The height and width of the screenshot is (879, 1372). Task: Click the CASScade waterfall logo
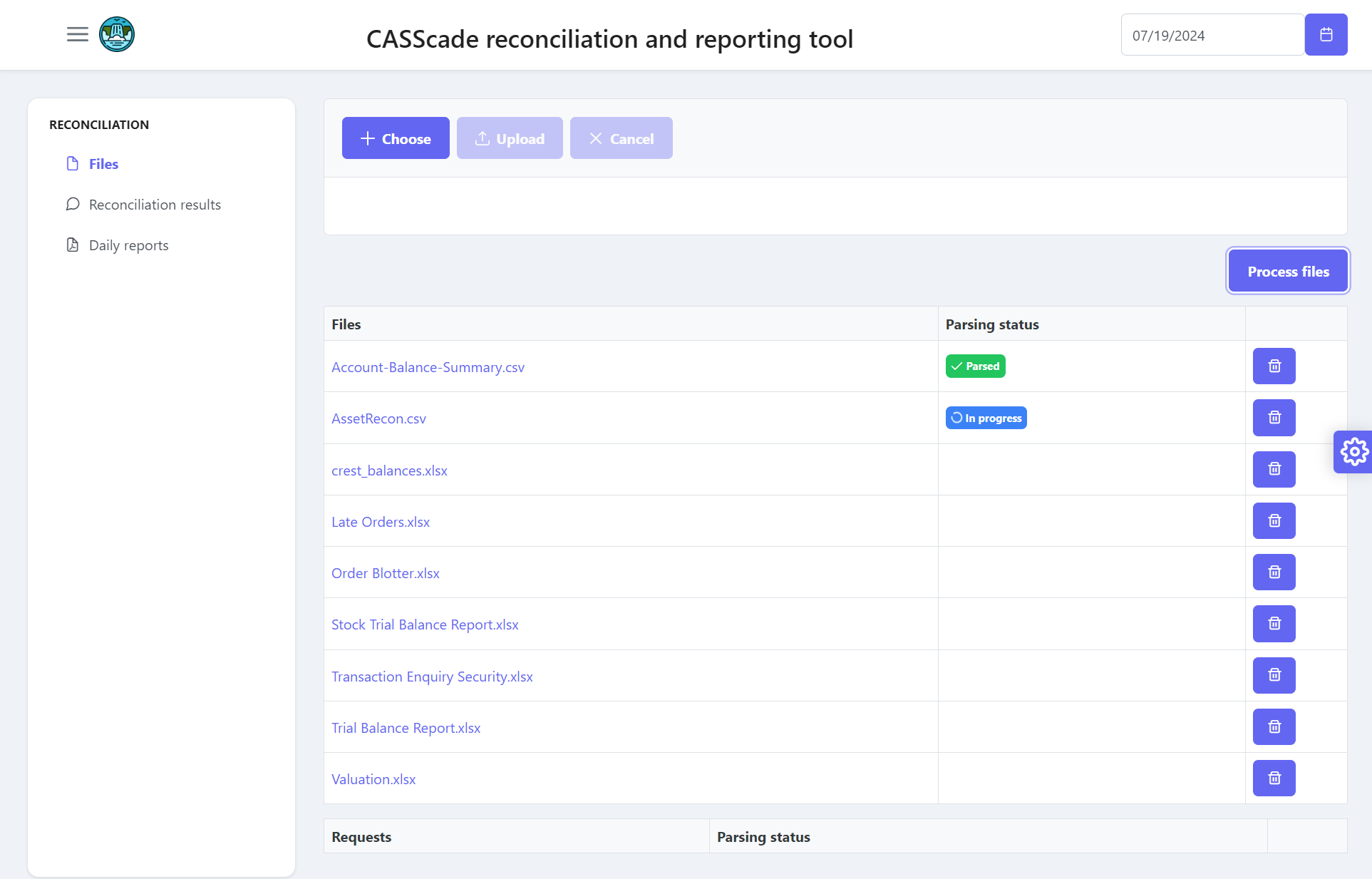(x=117, y=34)
